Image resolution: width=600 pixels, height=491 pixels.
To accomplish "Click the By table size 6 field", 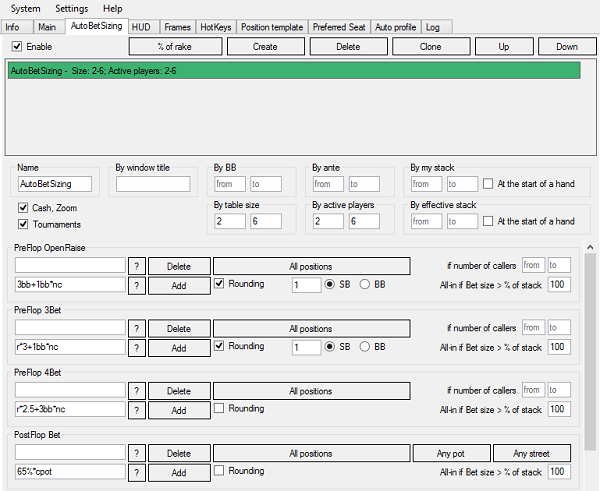I will (x=266, y=221).
